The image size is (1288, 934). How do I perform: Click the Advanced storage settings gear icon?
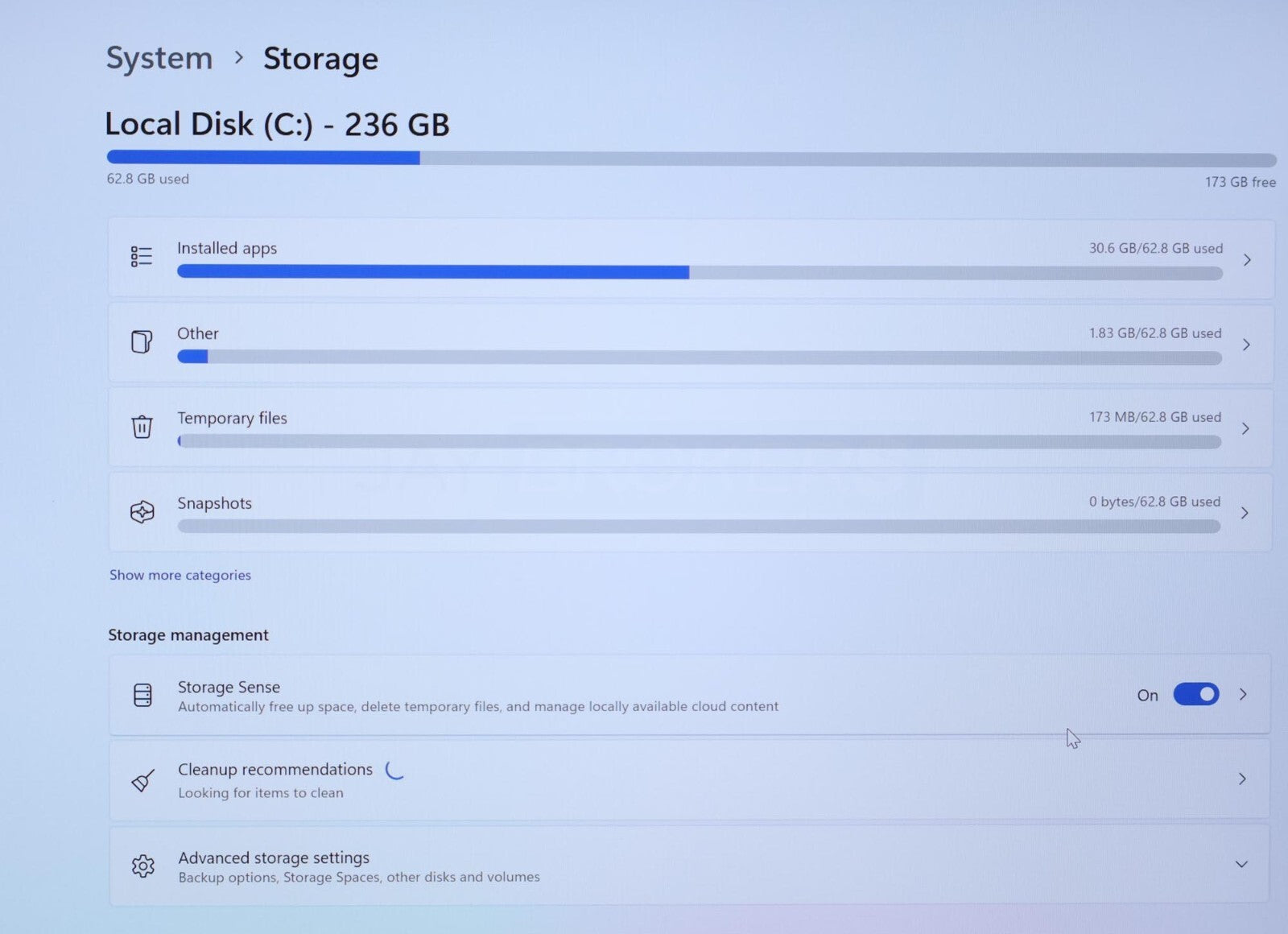tap(142, 866)
